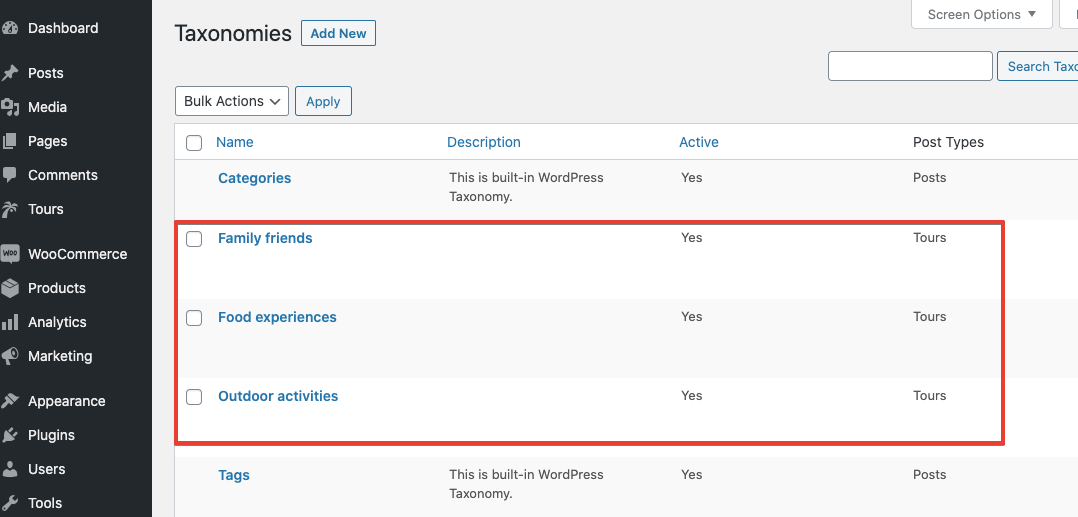Tick the checkbox for Food experiences

coord(194,318)
